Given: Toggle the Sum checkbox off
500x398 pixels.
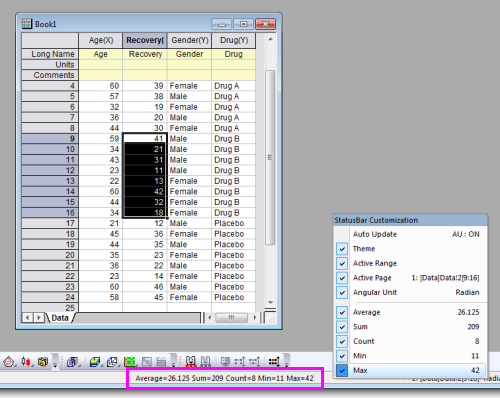Looking at the screenshot, I should tap(342, 327).
